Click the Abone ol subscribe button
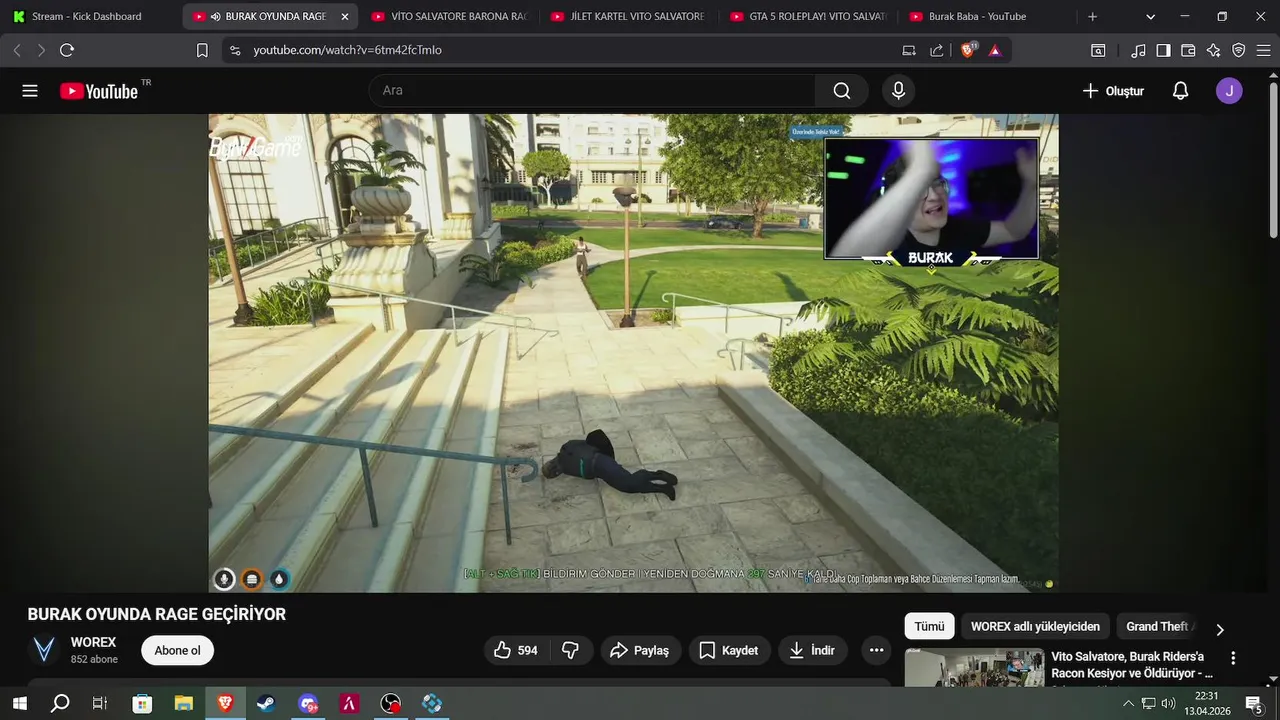 point(177,650)
